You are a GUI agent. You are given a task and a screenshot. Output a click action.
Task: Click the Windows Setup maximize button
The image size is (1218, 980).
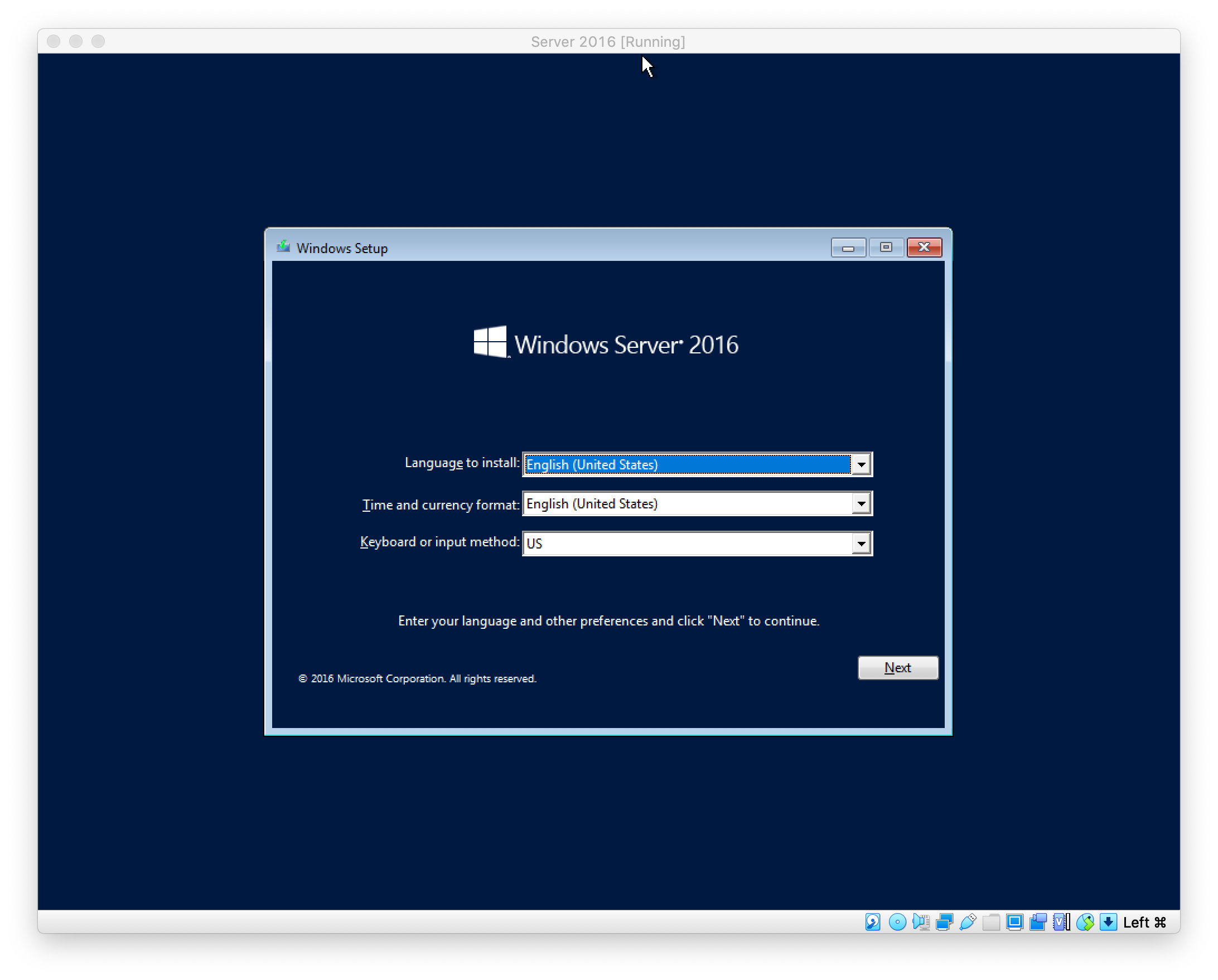pos(884,247)
